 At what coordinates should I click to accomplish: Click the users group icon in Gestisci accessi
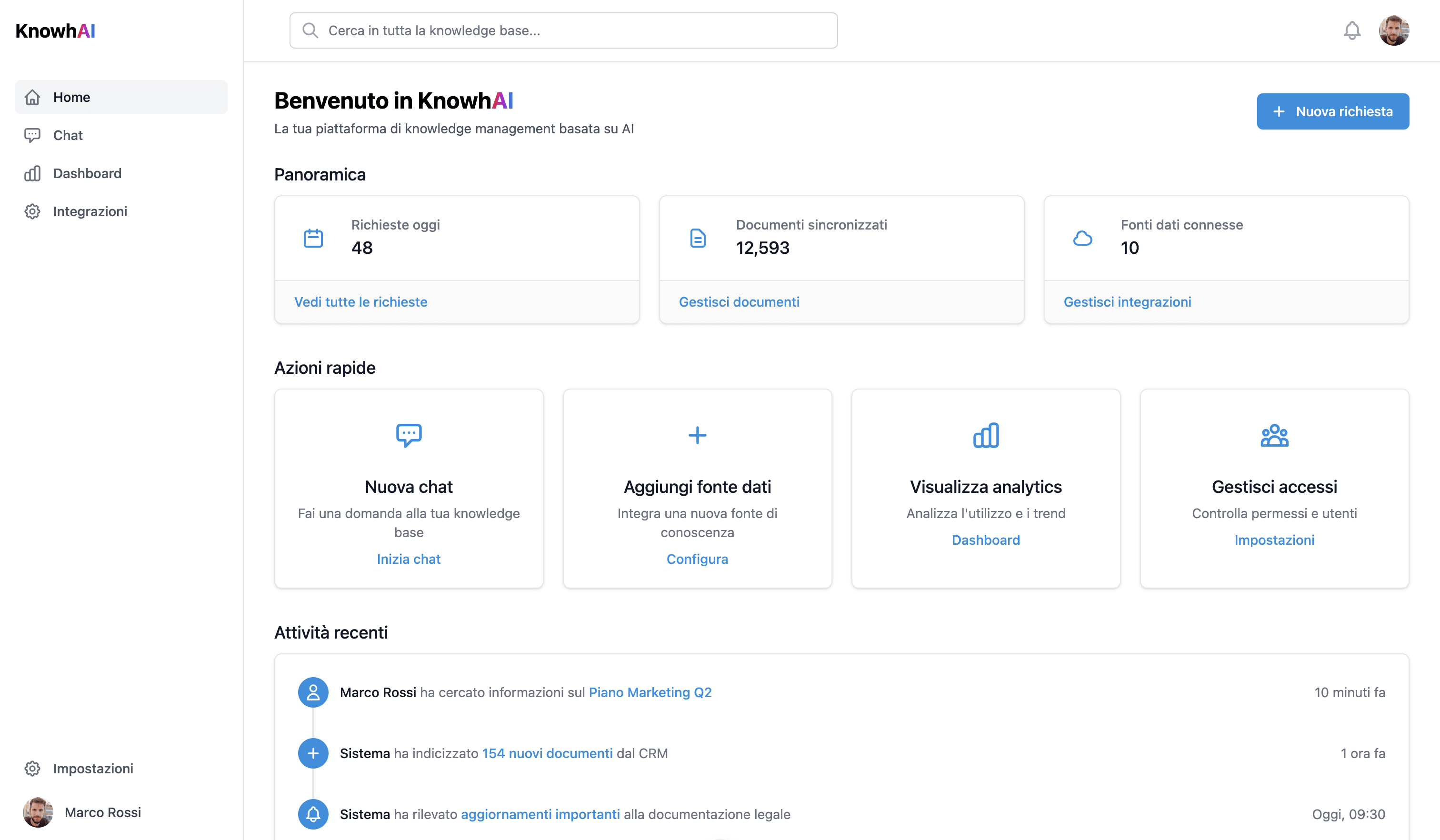point(1274,435)
